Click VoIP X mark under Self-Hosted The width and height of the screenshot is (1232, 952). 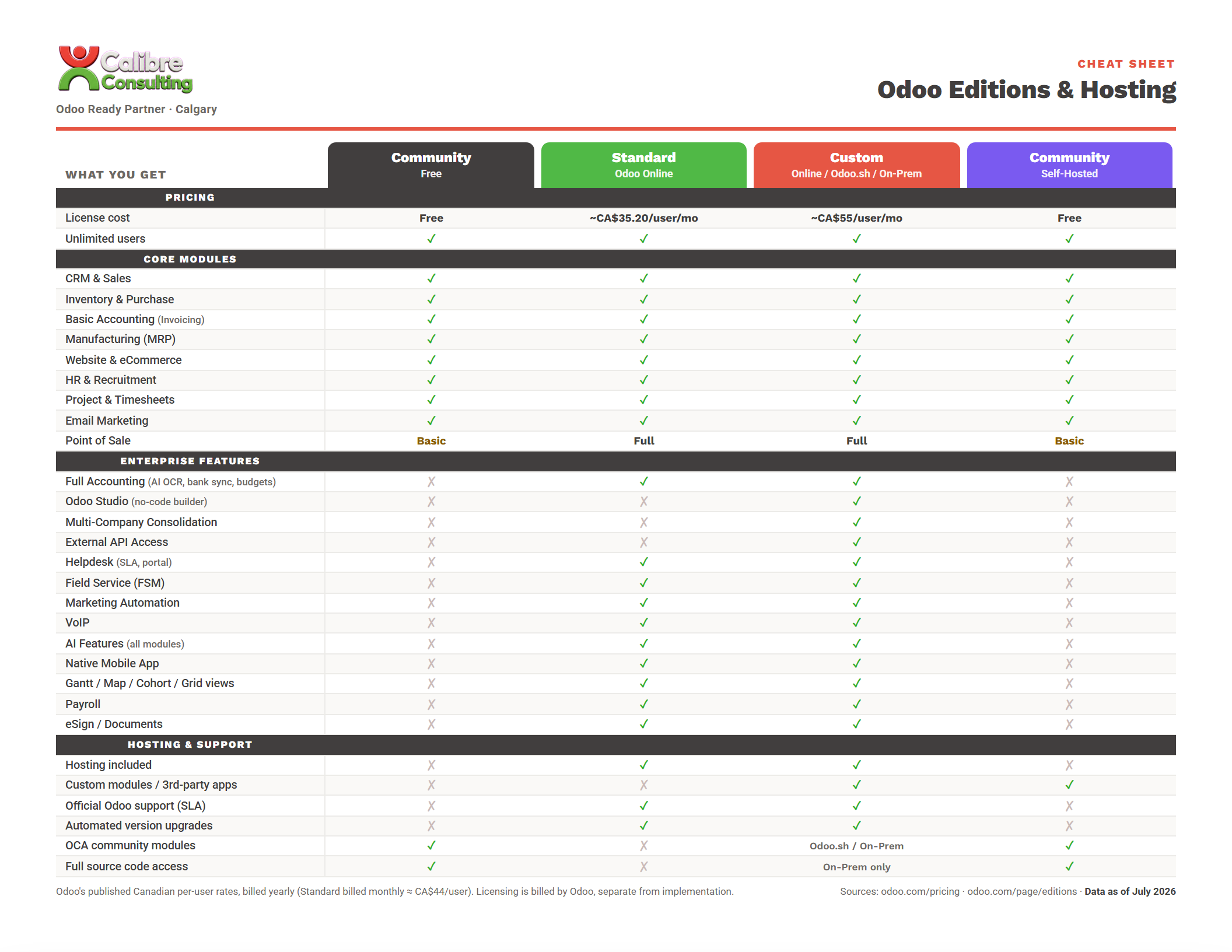pos(1069,623)
